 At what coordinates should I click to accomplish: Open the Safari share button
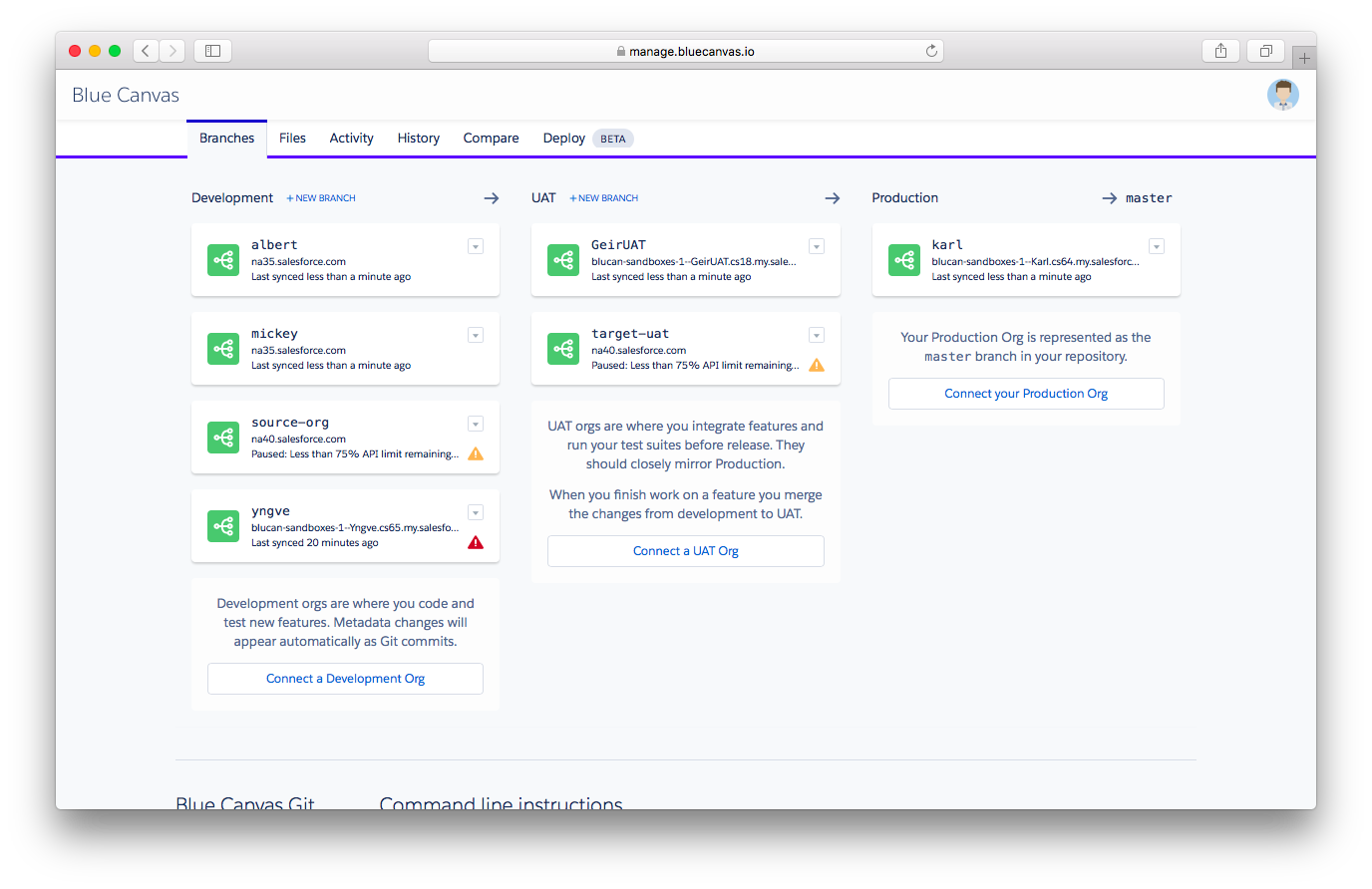click(x=1220, y=51)
